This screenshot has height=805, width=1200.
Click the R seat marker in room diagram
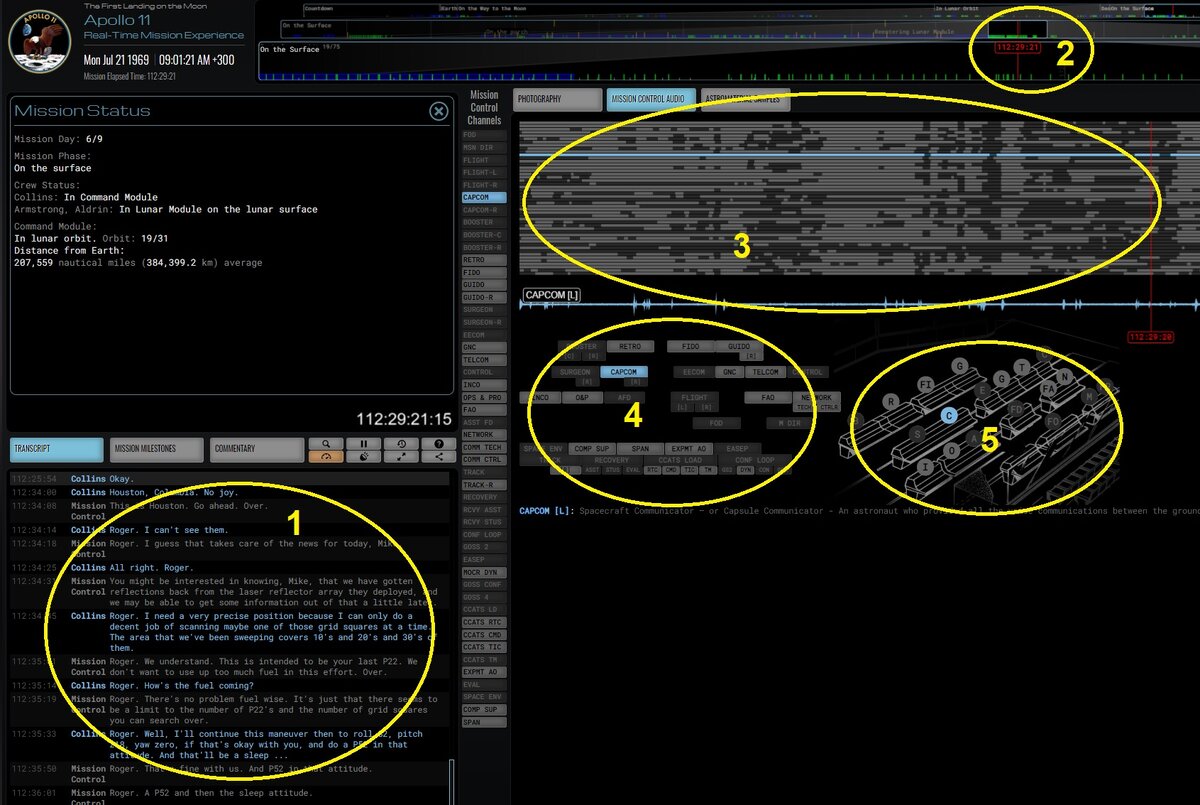(891, 402)
